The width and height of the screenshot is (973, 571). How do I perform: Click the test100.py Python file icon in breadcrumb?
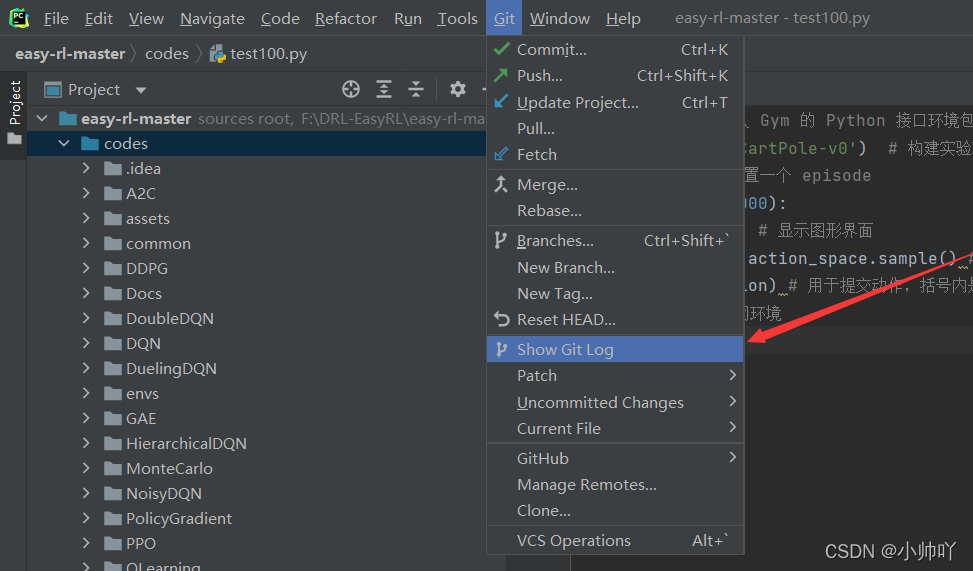pos(217,54)
